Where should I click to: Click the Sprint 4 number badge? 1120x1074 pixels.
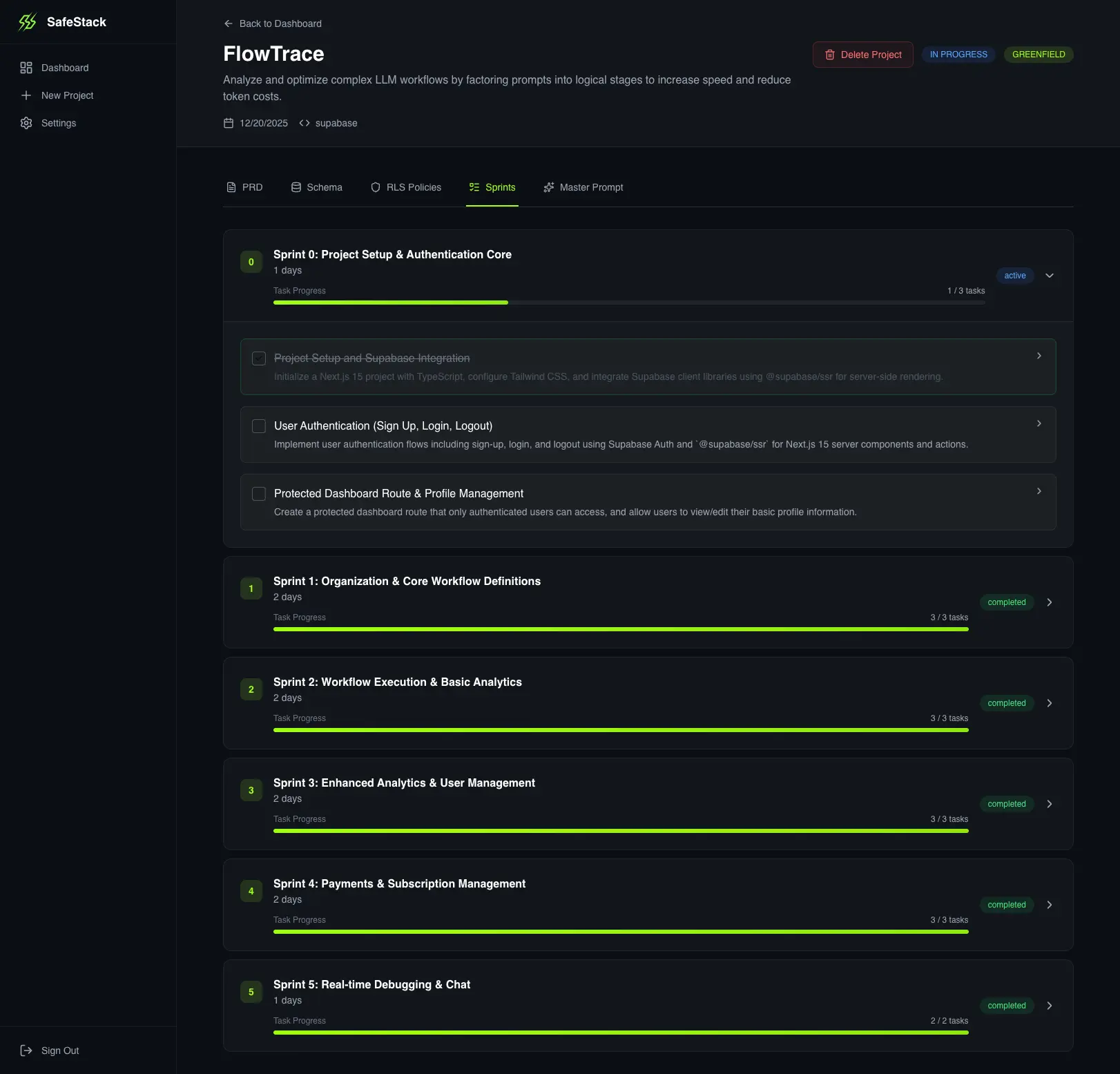[251, 891]
